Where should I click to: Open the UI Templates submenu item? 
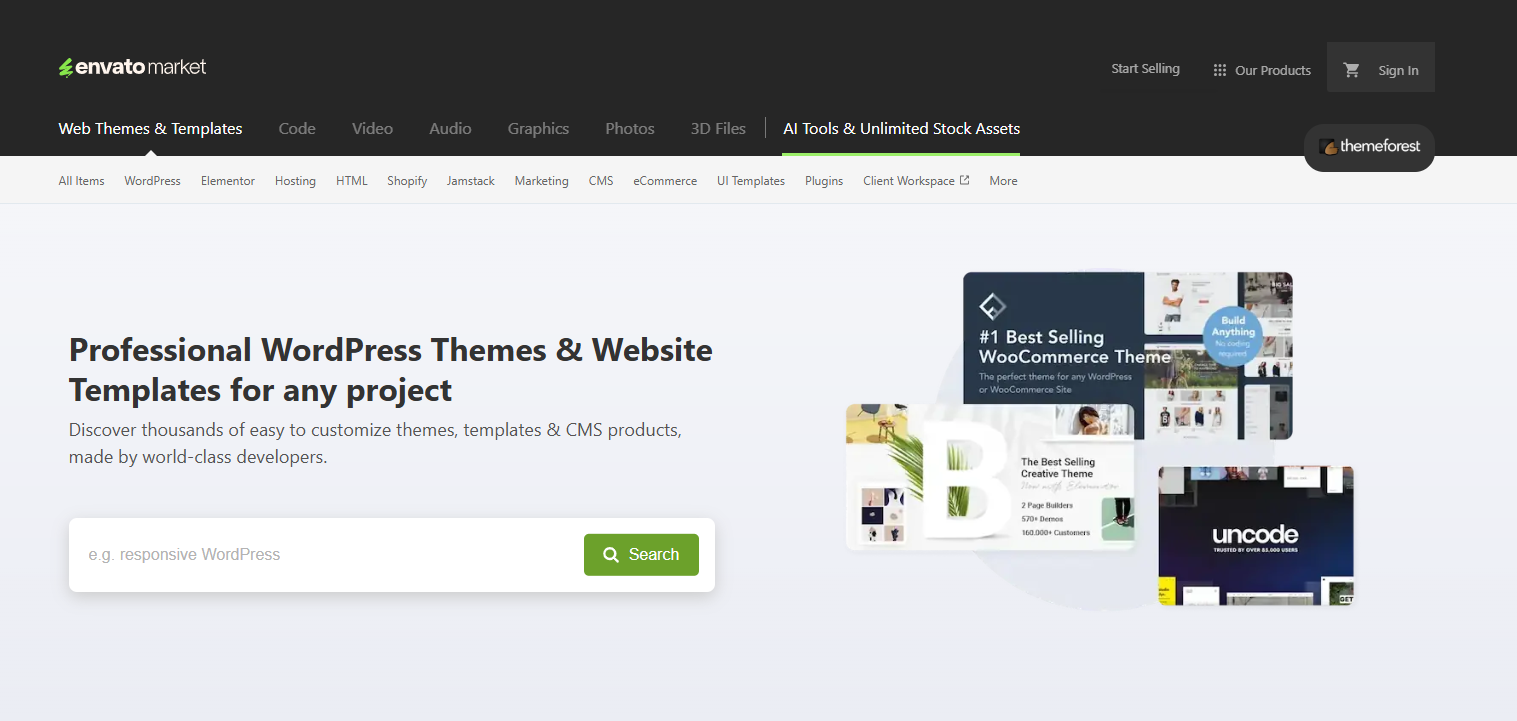tap(751, 181)
